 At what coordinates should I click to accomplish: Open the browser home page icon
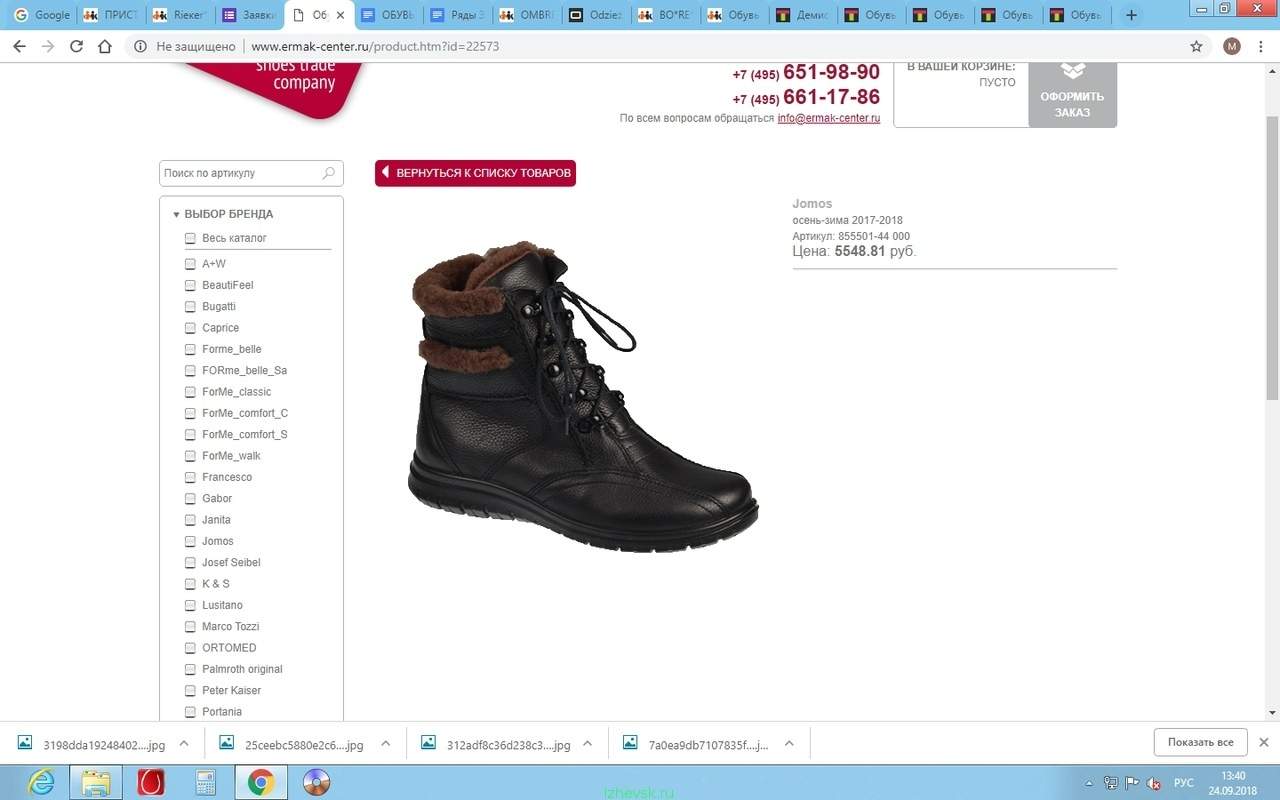pos(105,46)
